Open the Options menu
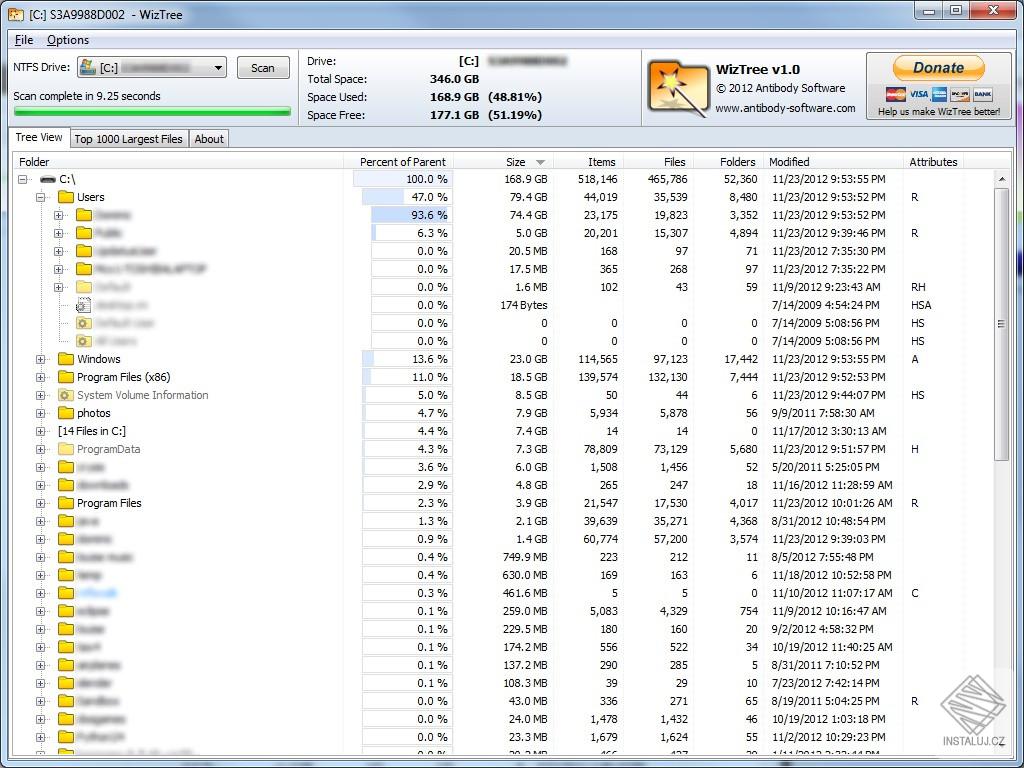 (x=68, y=40)
